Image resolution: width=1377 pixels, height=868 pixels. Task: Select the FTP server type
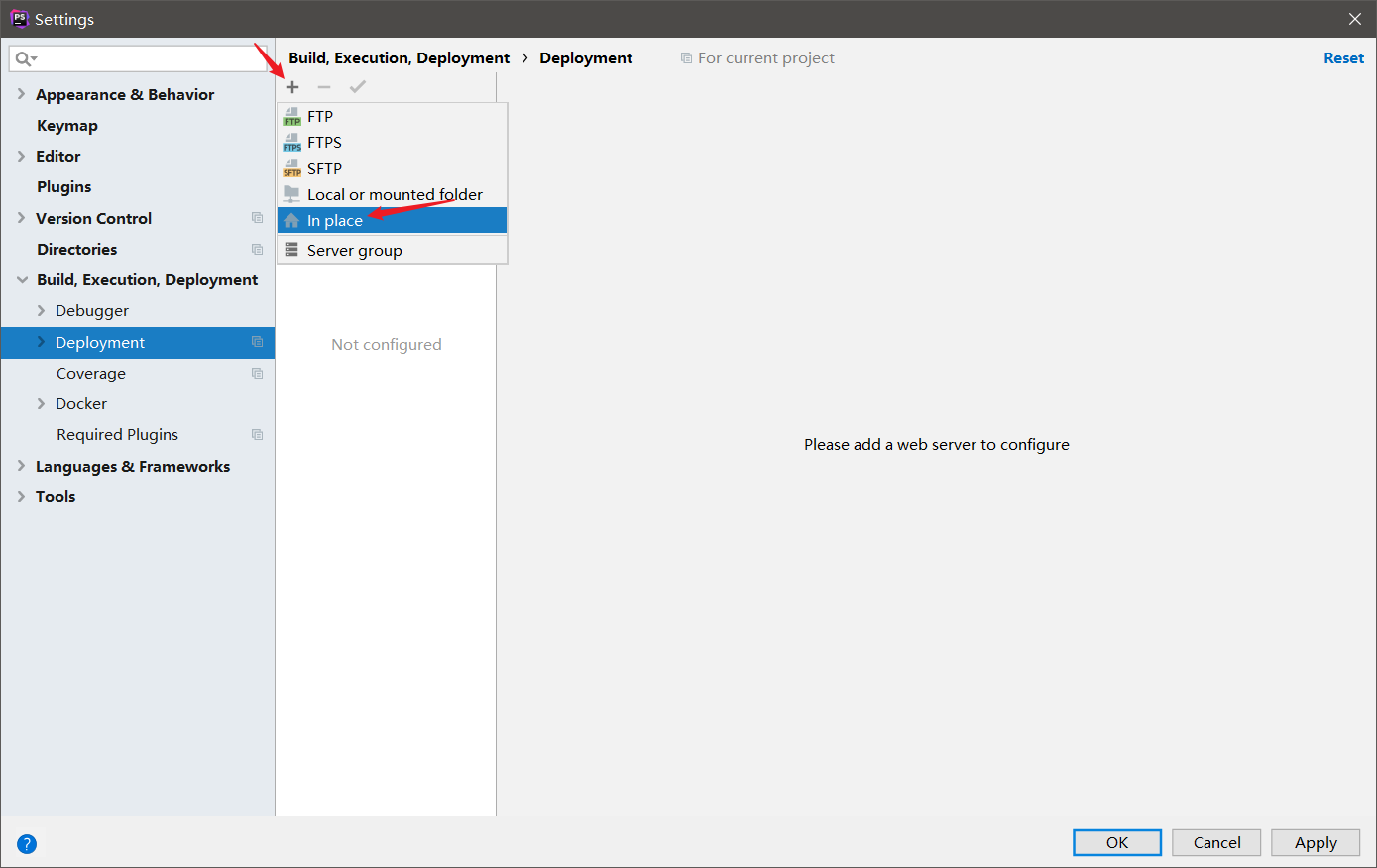321,116
